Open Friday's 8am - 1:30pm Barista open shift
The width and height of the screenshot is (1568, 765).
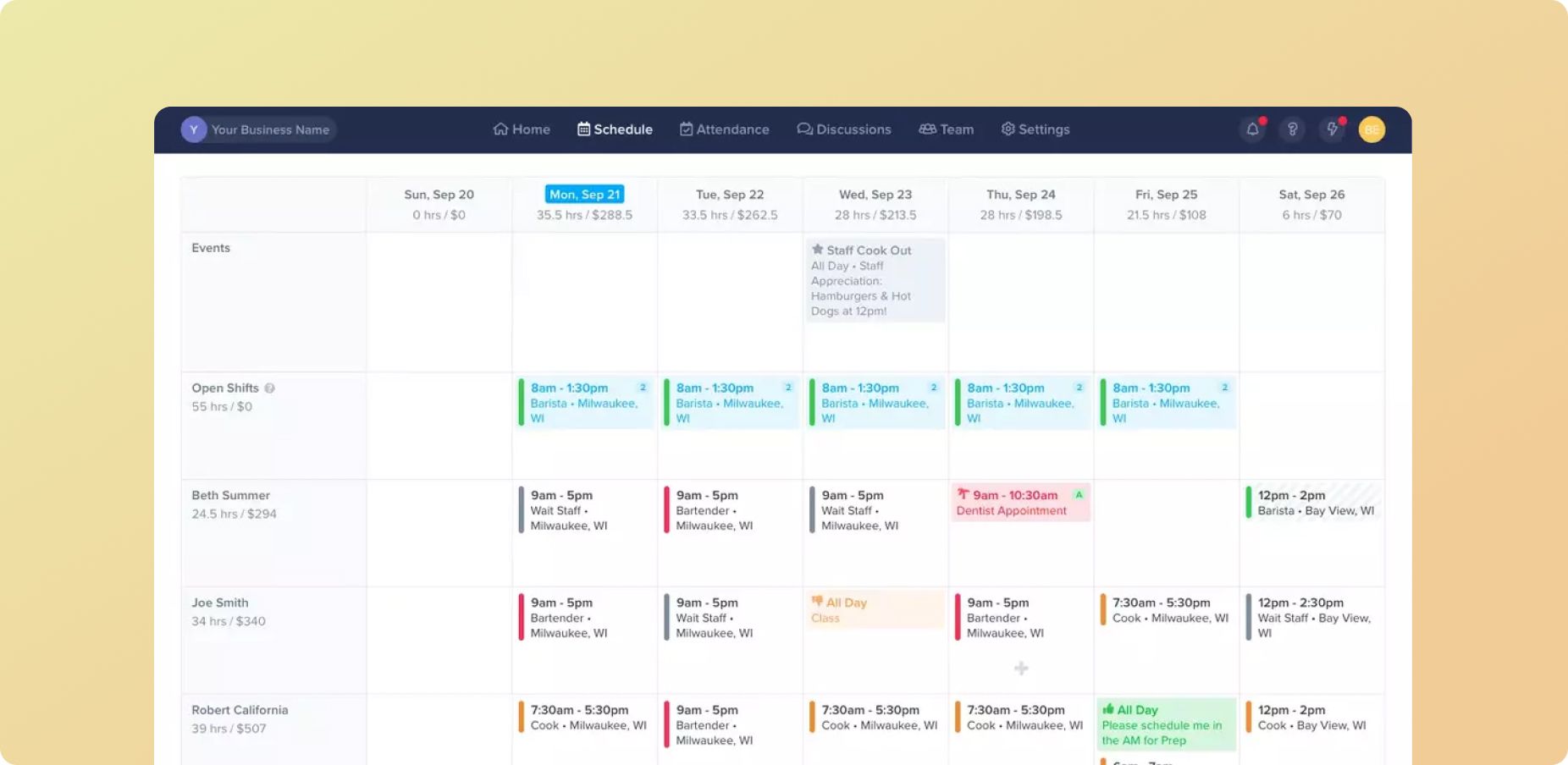pos(1168,403)
